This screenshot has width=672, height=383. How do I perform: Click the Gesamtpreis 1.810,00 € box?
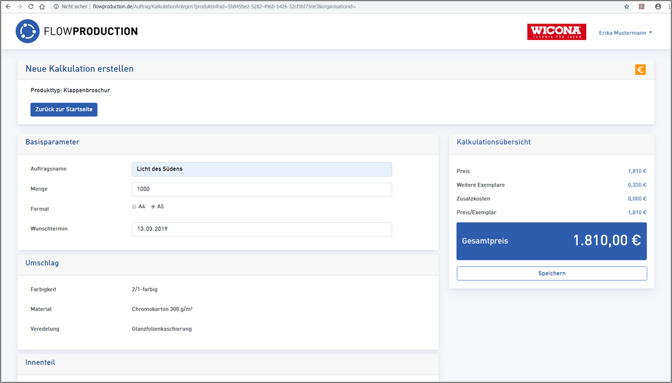552,241
